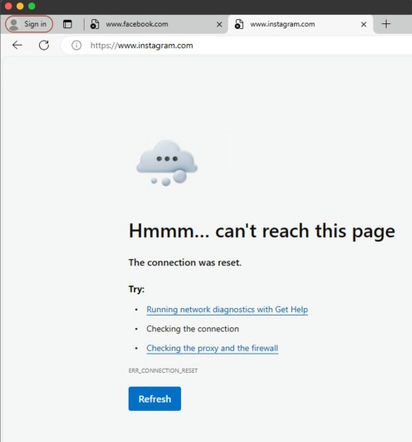This screenshot has height=442, width=412.
Task: Click the Checking the connection text
Action: point(193,329)
